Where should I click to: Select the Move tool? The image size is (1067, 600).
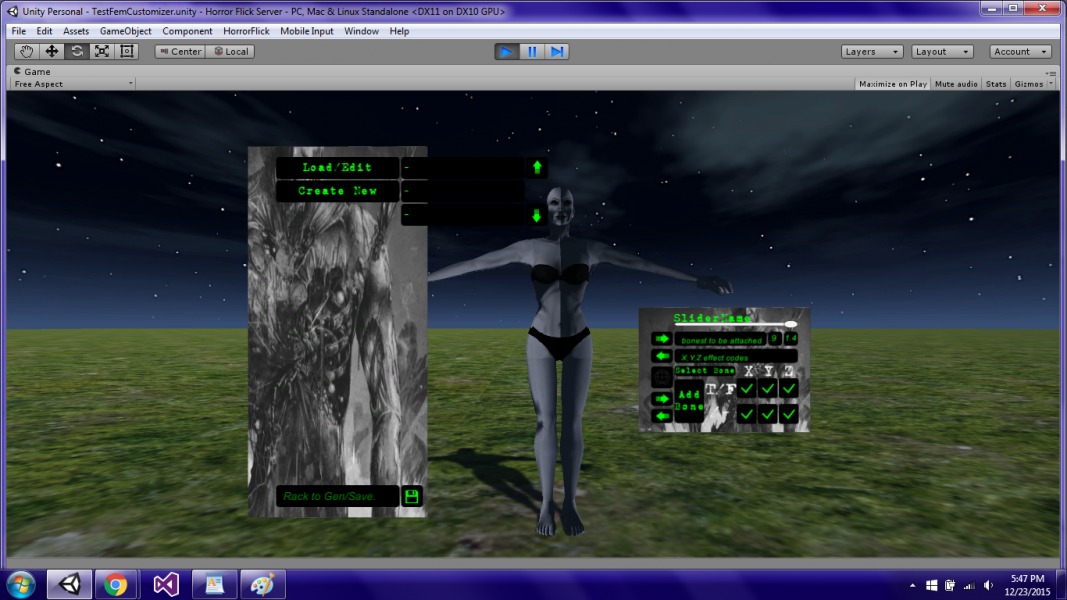click(52, 51)
